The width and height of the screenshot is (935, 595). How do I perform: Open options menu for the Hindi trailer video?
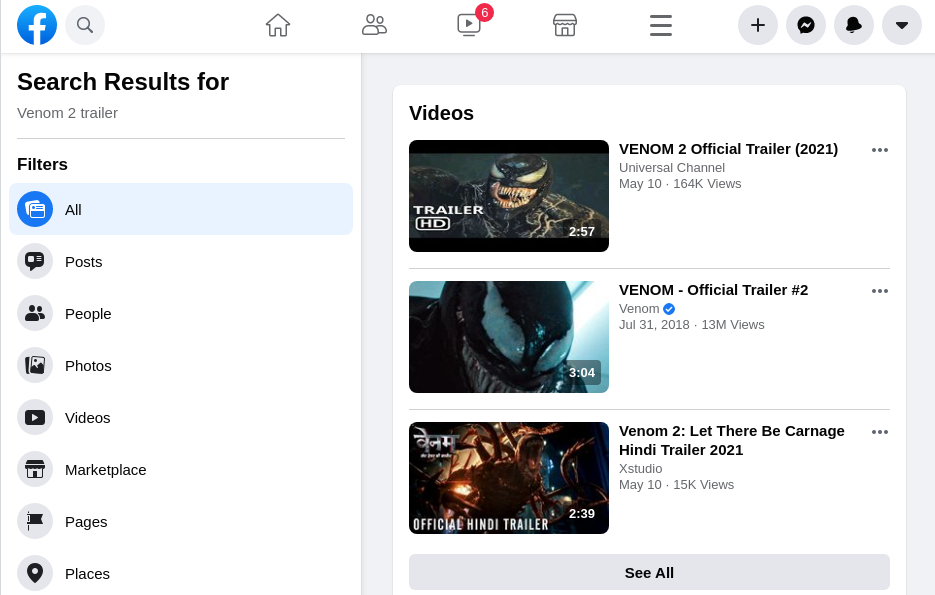(880, 432)
